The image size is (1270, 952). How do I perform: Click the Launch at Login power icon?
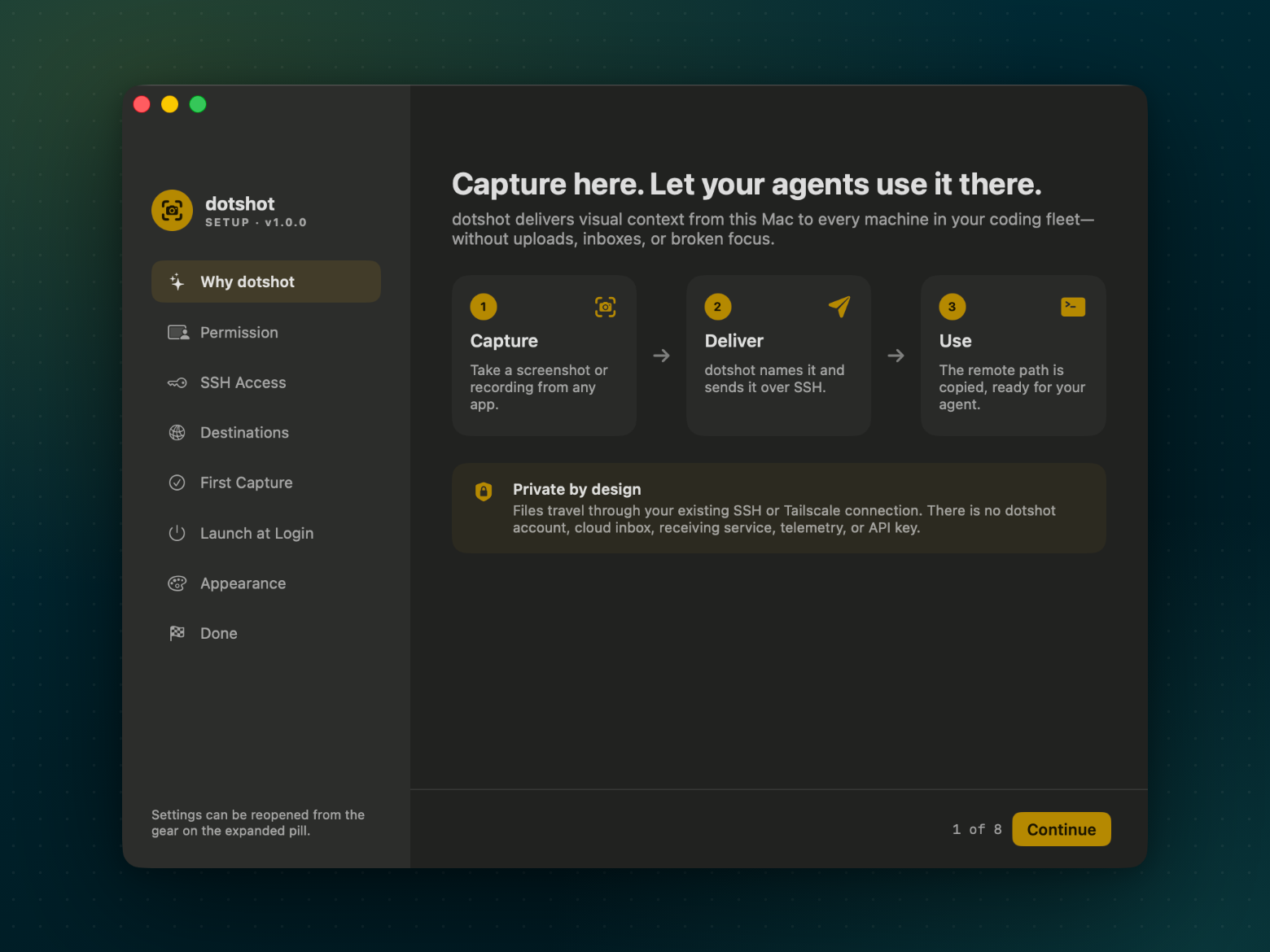tap(177, 533)
